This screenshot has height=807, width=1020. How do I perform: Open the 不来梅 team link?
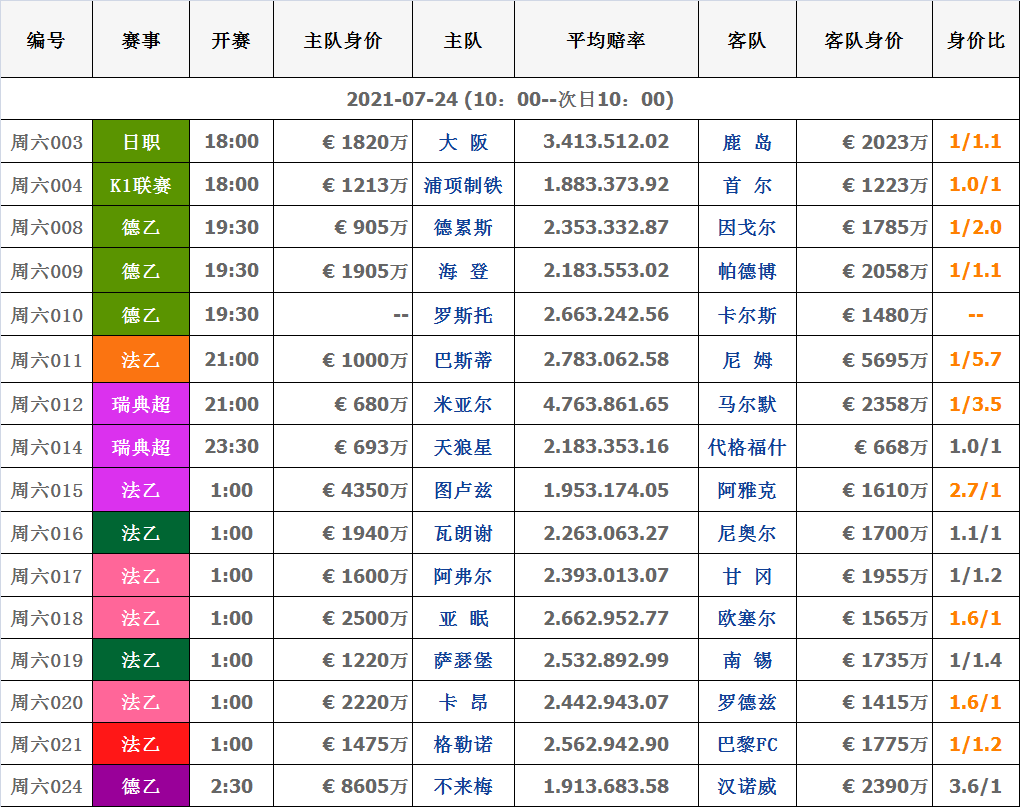click(463, 787)
